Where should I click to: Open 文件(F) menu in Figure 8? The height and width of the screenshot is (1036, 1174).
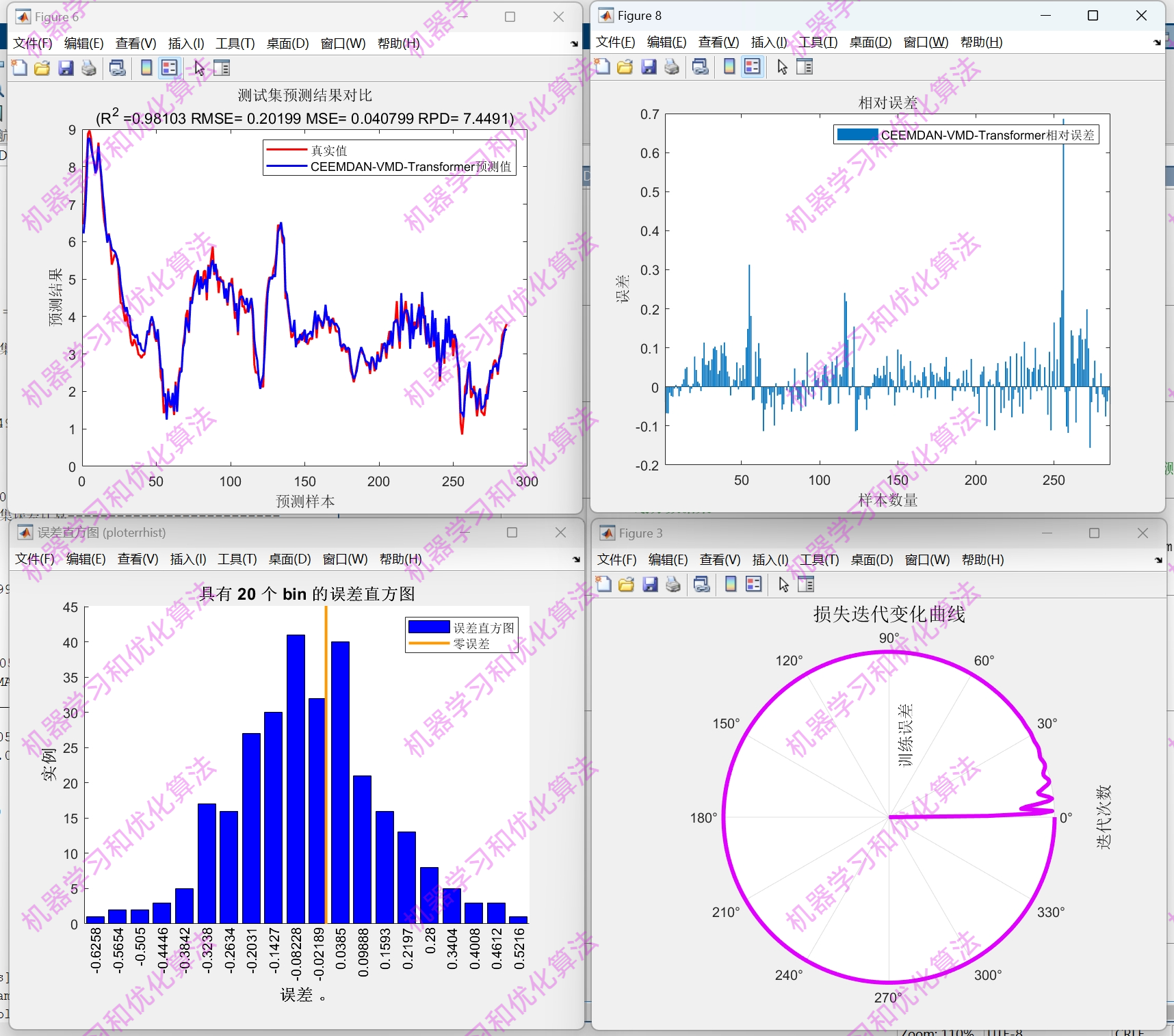coord(616,42)
